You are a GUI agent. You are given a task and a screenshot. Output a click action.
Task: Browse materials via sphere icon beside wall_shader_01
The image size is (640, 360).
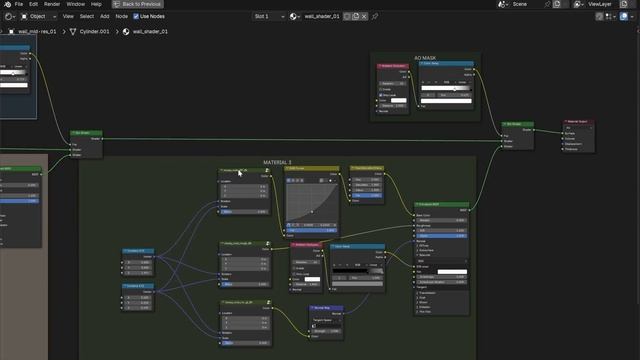click(x=295, y=16)
